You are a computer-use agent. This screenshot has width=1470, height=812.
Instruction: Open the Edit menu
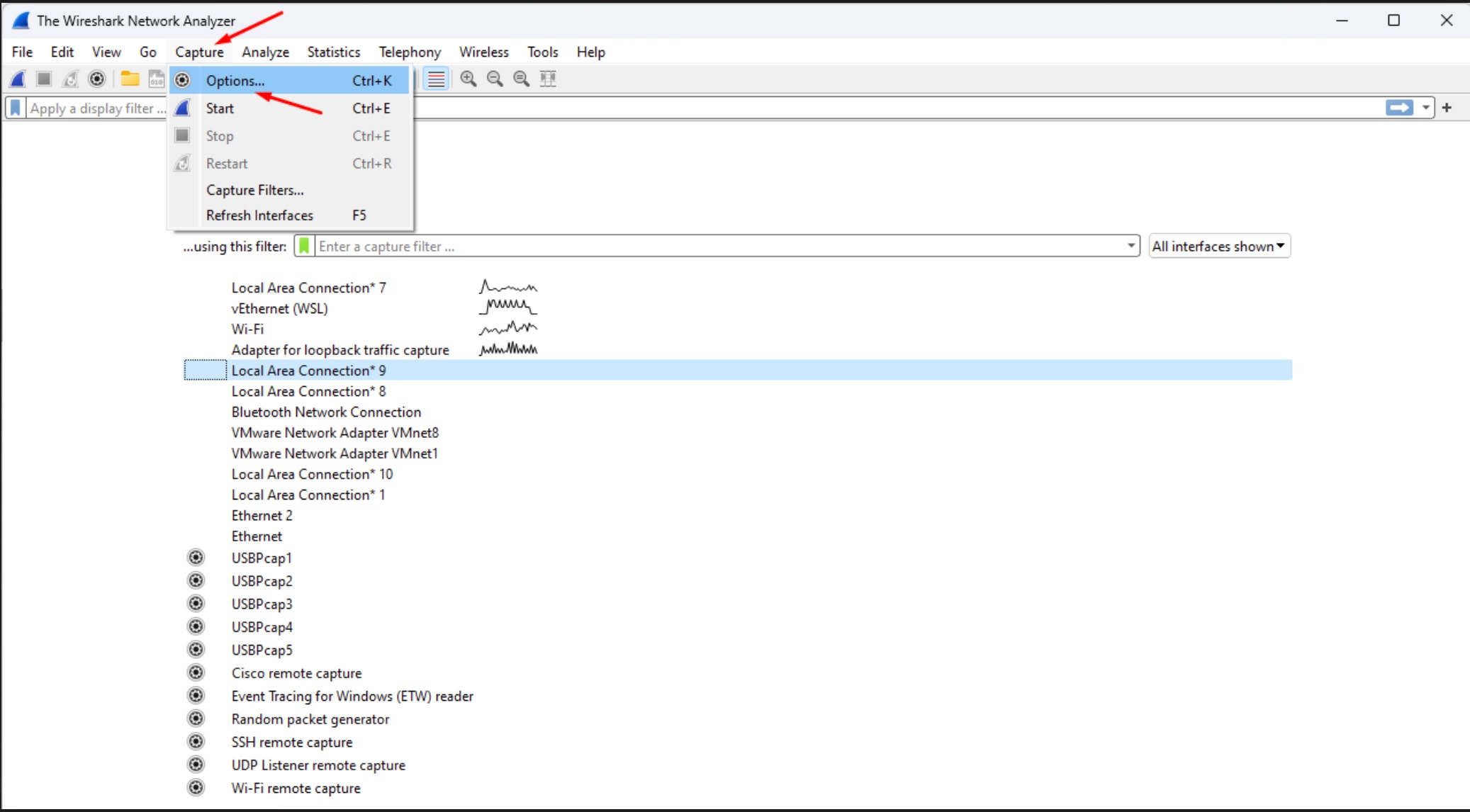62,52
